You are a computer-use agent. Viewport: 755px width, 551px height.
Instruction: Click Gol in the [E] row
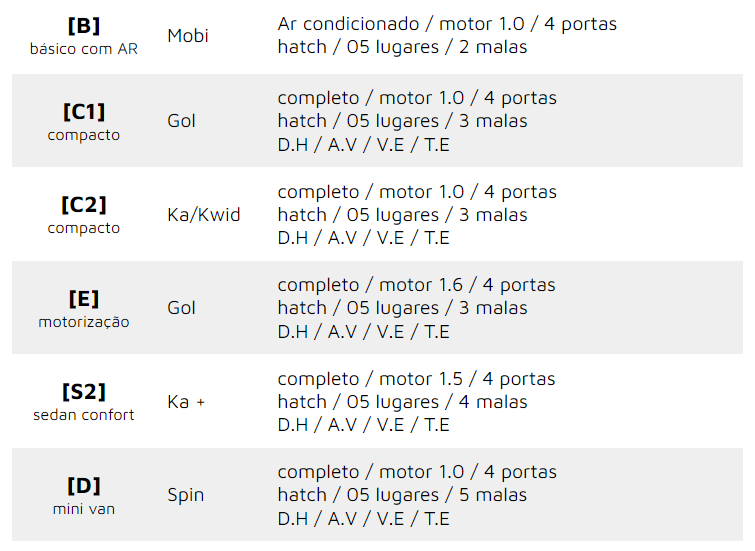click(x=182, y=308)
